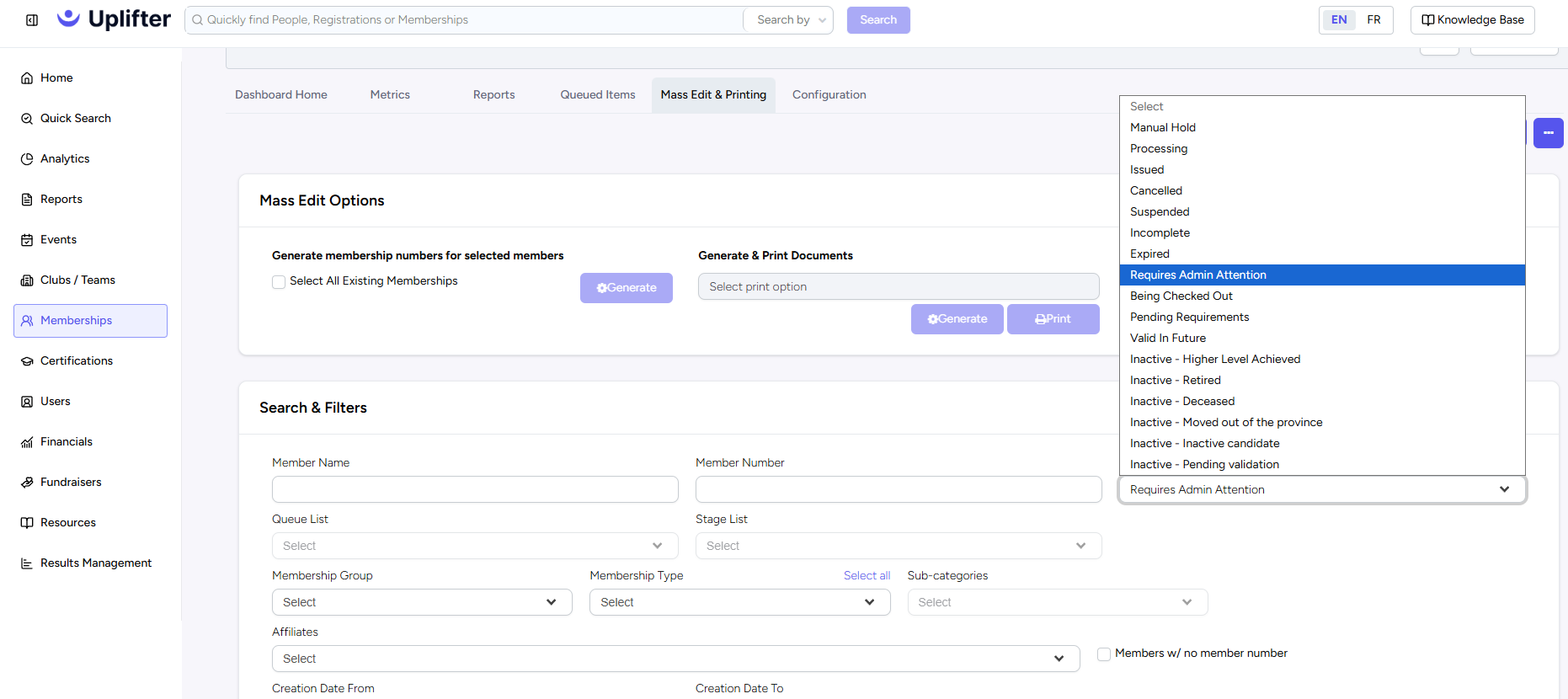The height and width of the screenshot is (699, 1568).
Task: Click the Home sidebar icon
Action: (x=27, y=78)
